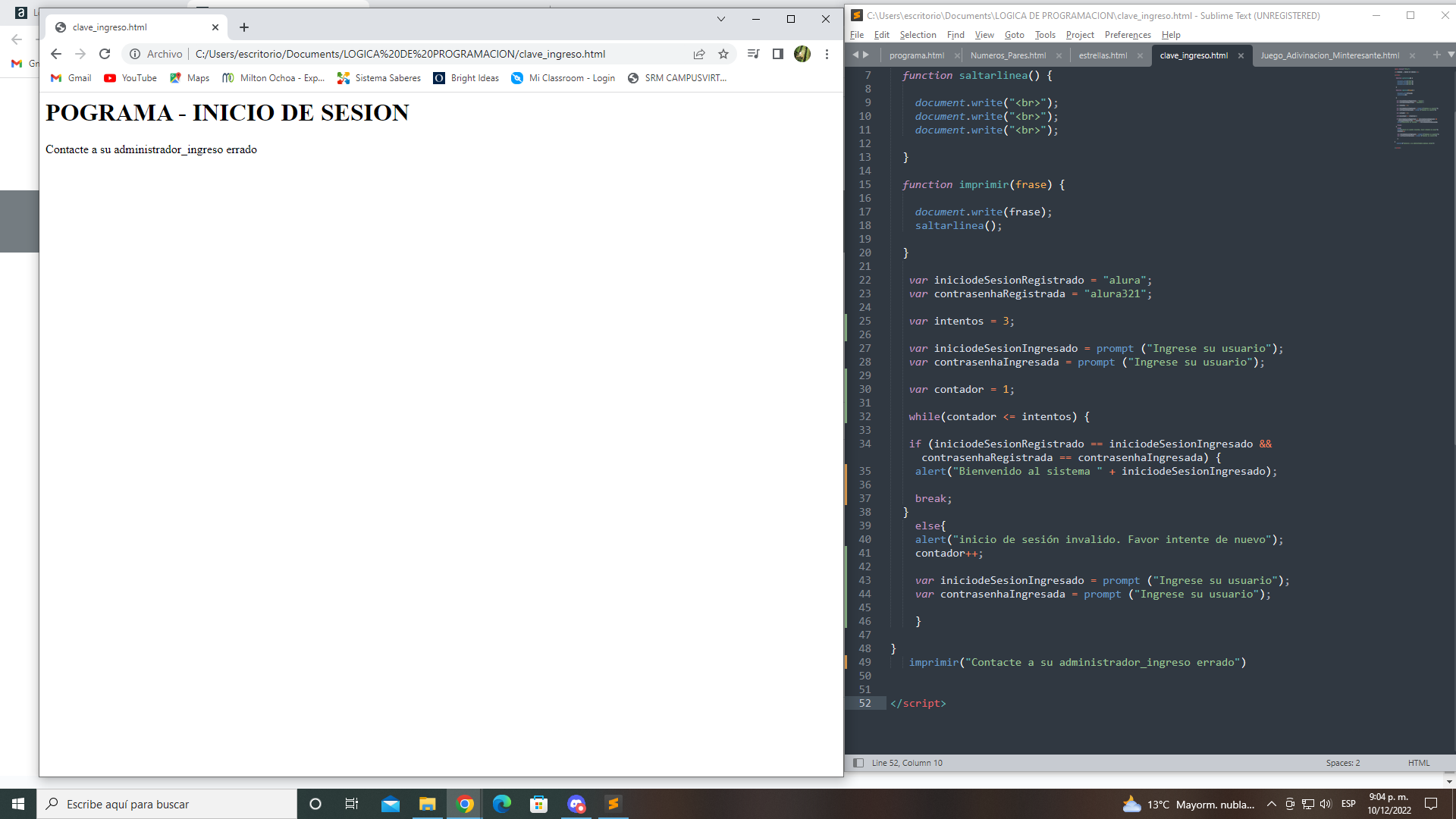
Task: Open Bright Ideas bookmark
Action: pyautogui.click(x=466, y=78)
